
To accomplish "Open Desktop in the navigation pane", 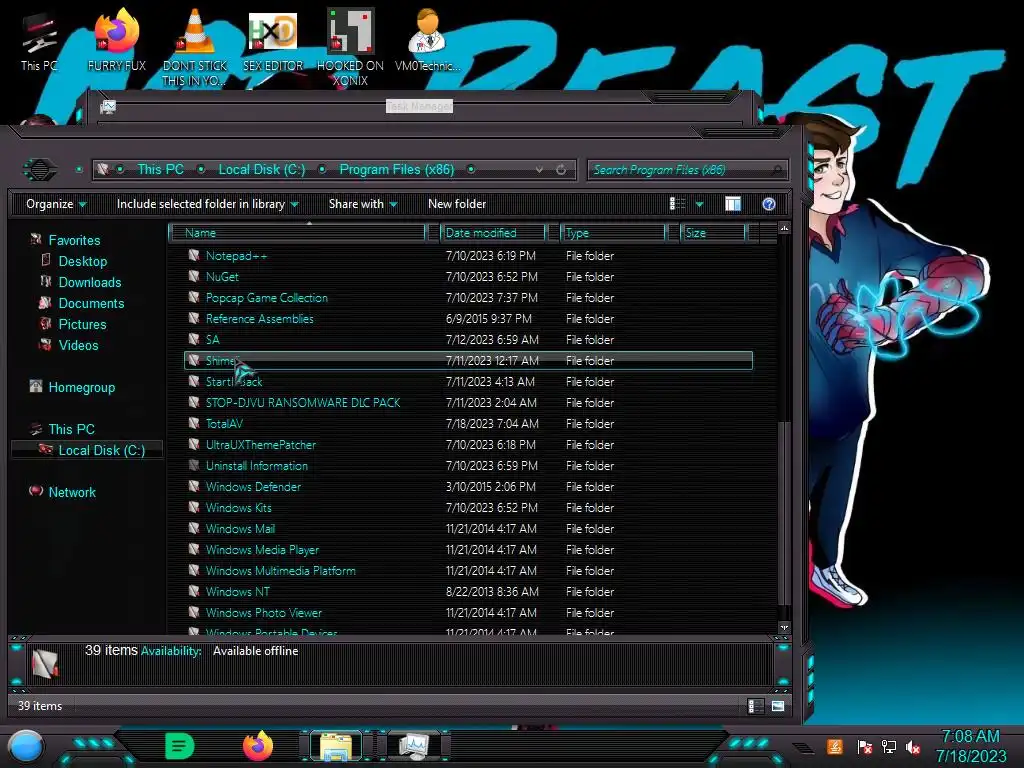I will [x=83, y=261].
